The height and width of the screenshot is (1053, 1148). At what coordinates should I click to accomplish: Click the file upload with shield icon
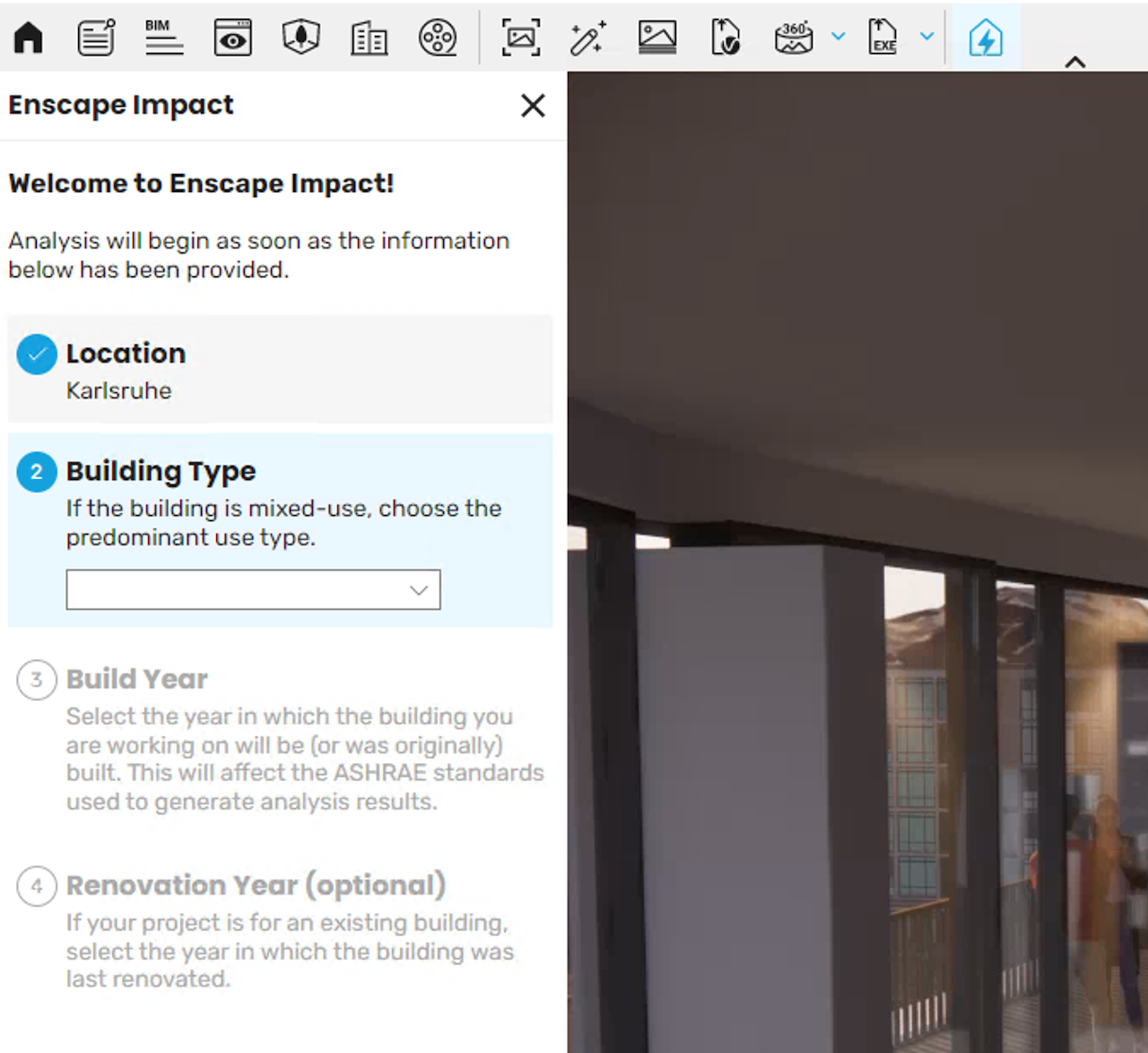click(726, 38)
